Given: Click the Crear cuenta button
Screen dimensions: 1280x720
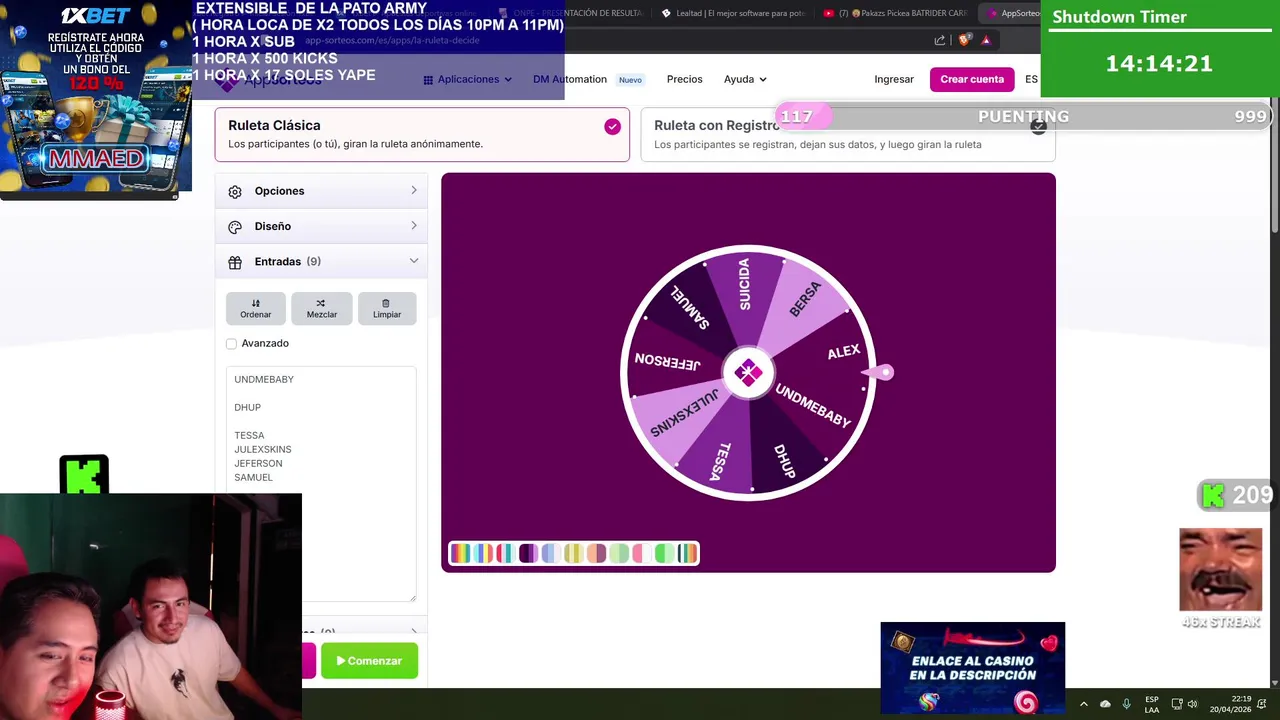Looking at the screenshot, I should pyautogui.click(x=972, y=79).
